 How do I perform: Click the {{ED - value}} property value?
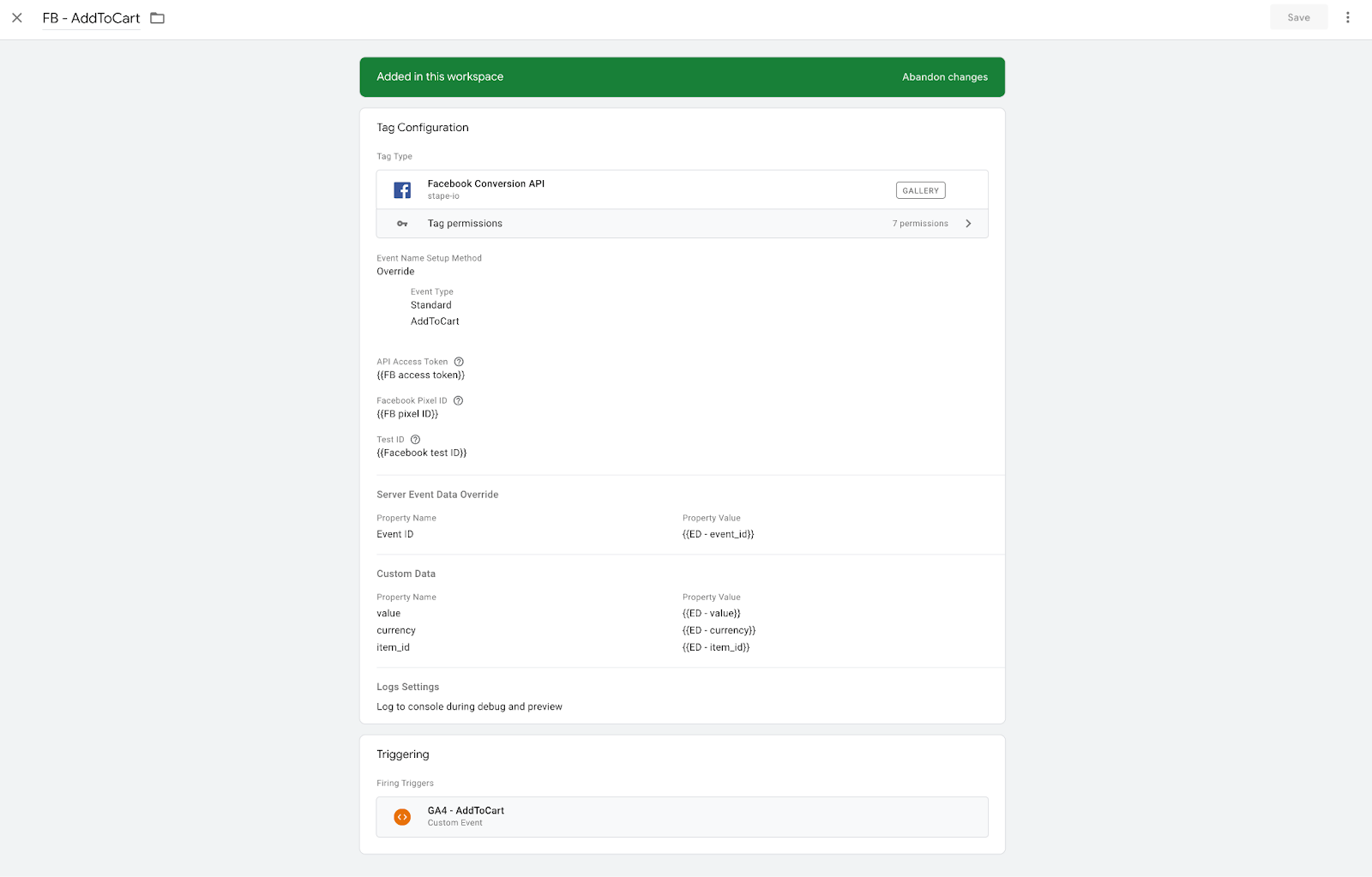coord(711,614)
